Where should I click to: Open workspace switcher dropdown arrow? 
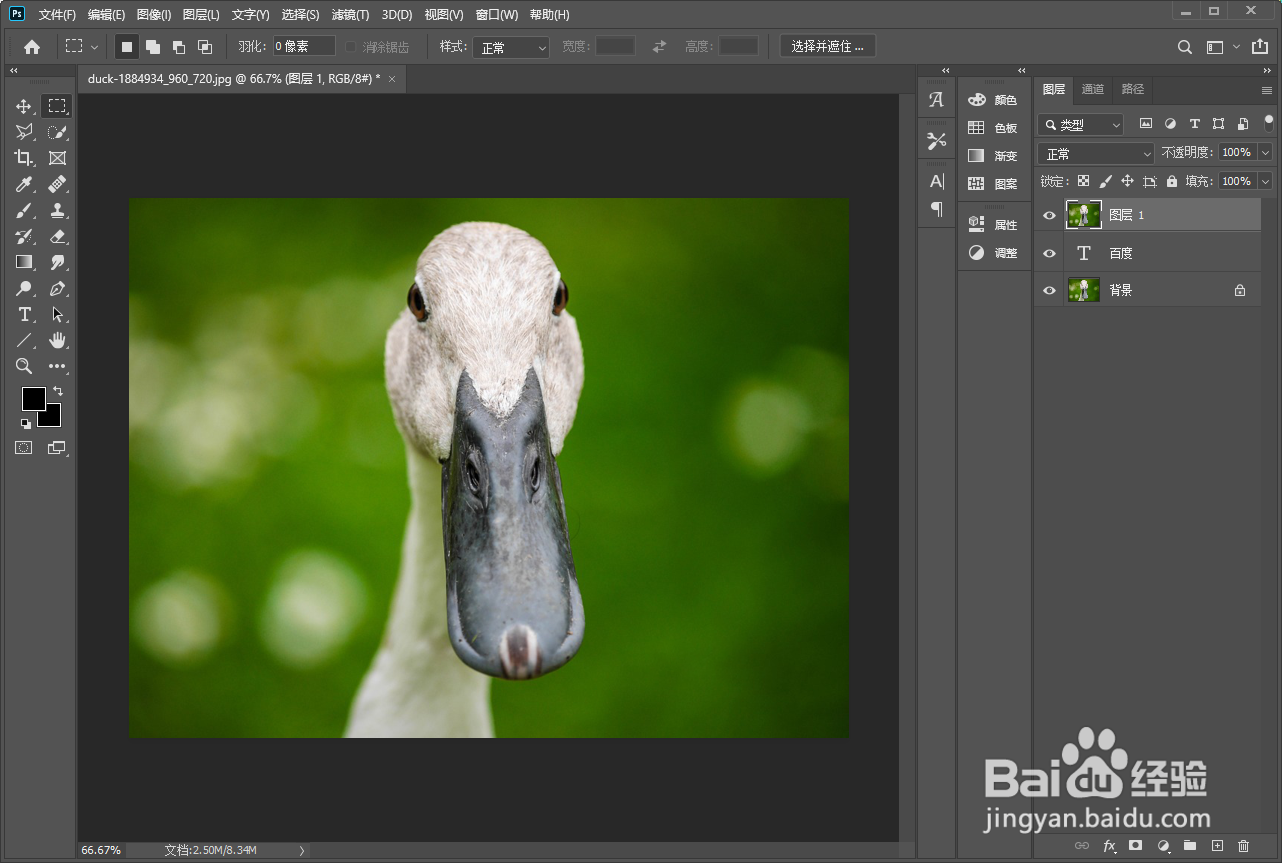(x=1236, y=47)
